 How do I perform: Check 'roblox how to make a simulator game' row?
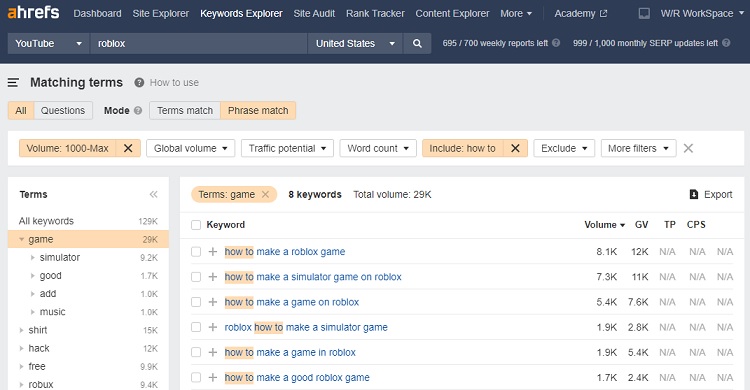point(196,327)
